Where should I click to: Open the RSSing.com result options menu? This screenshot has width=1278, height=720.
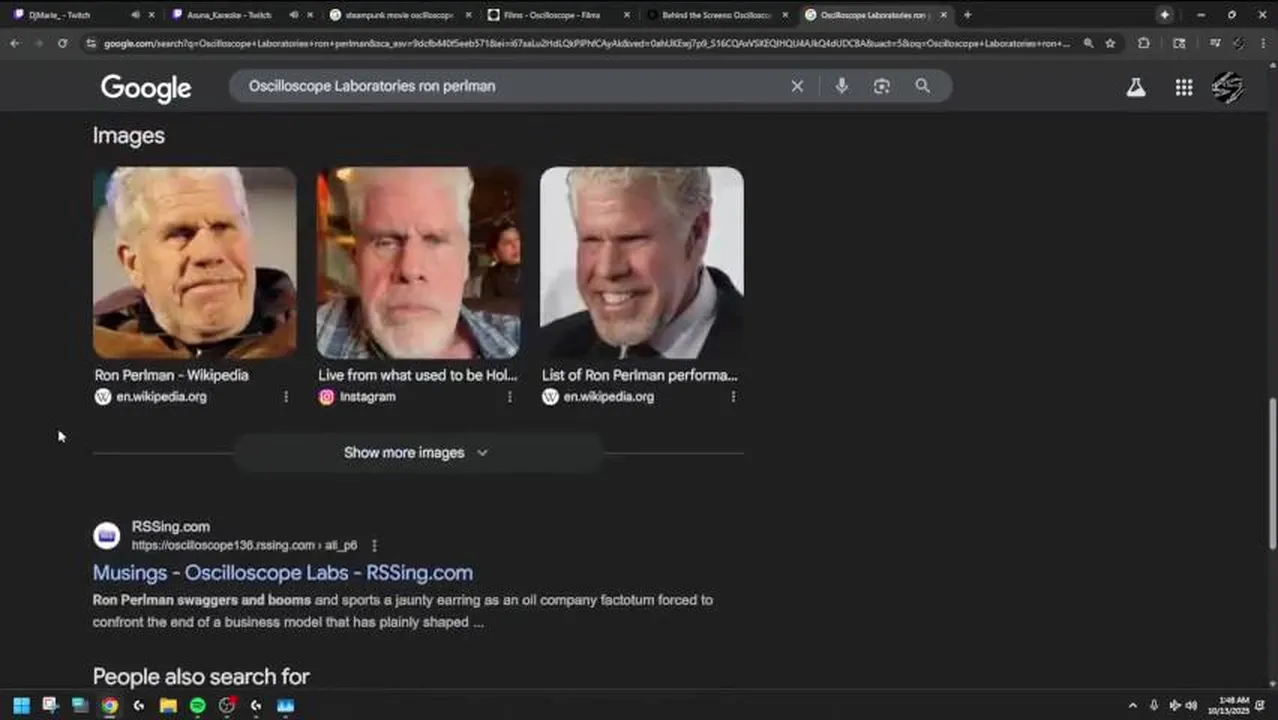pyautogui.click(x=374, y=546)
